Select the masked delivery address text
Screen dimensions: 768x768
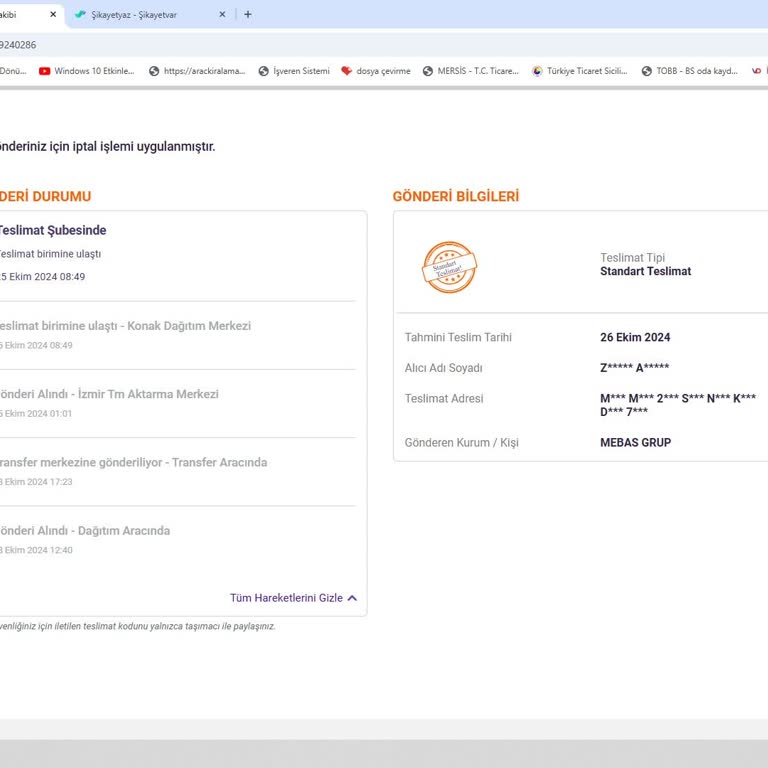point(678,405)
